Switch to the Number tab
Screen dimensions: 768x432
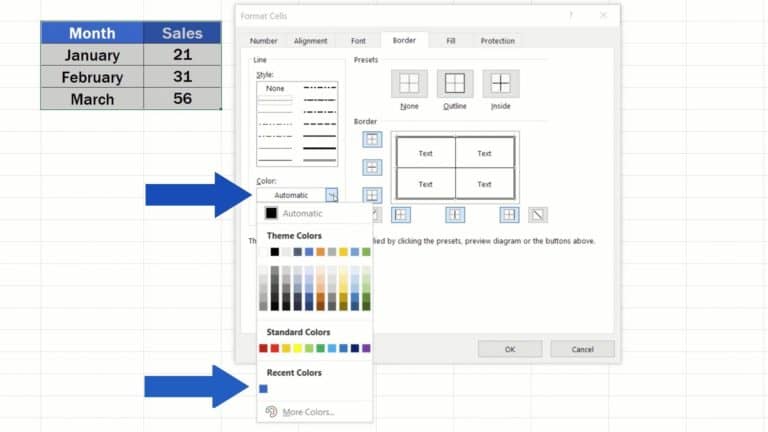tap(264, 41)
